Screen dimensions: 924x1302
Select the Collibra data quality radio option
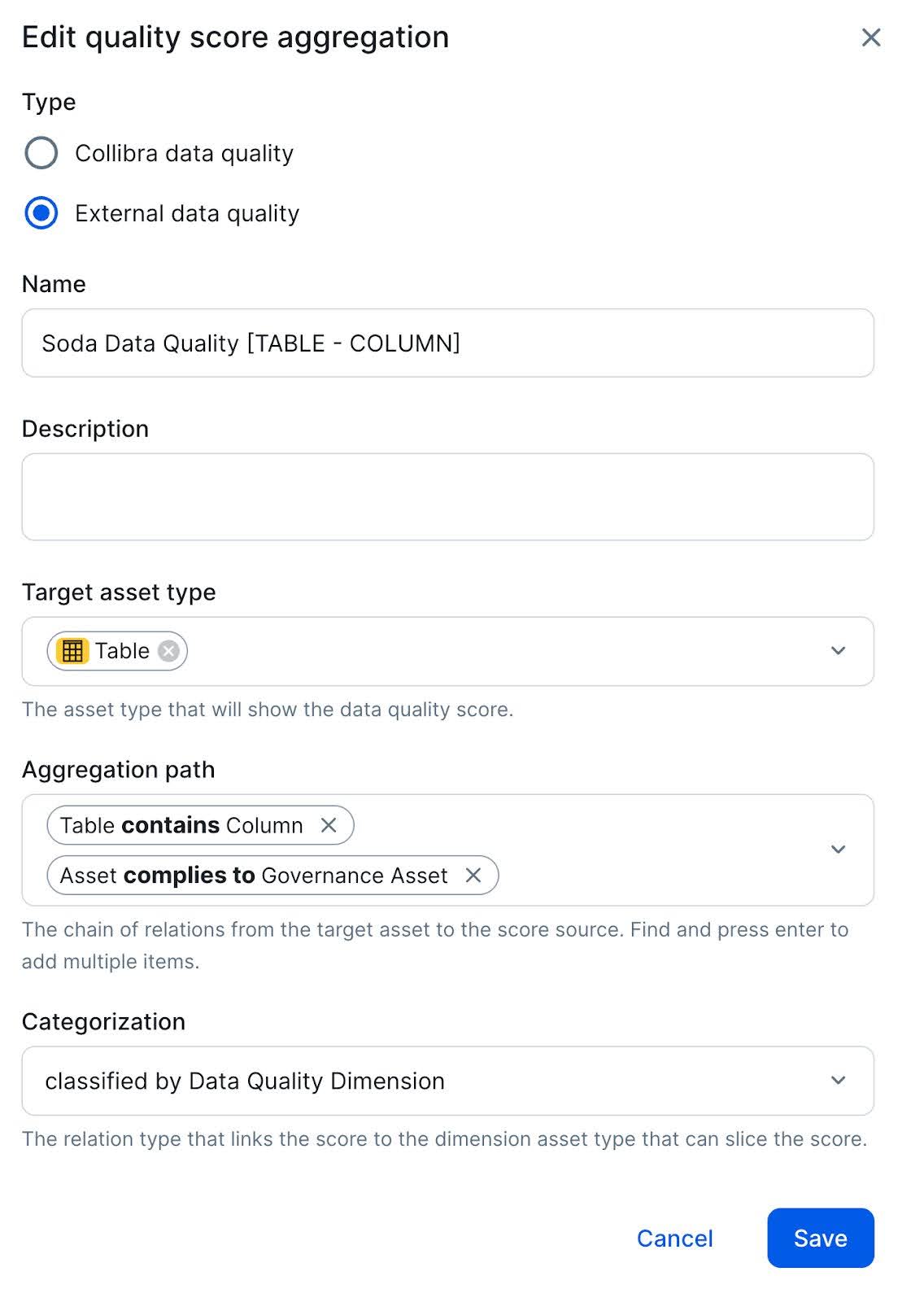tap(41, 153)
